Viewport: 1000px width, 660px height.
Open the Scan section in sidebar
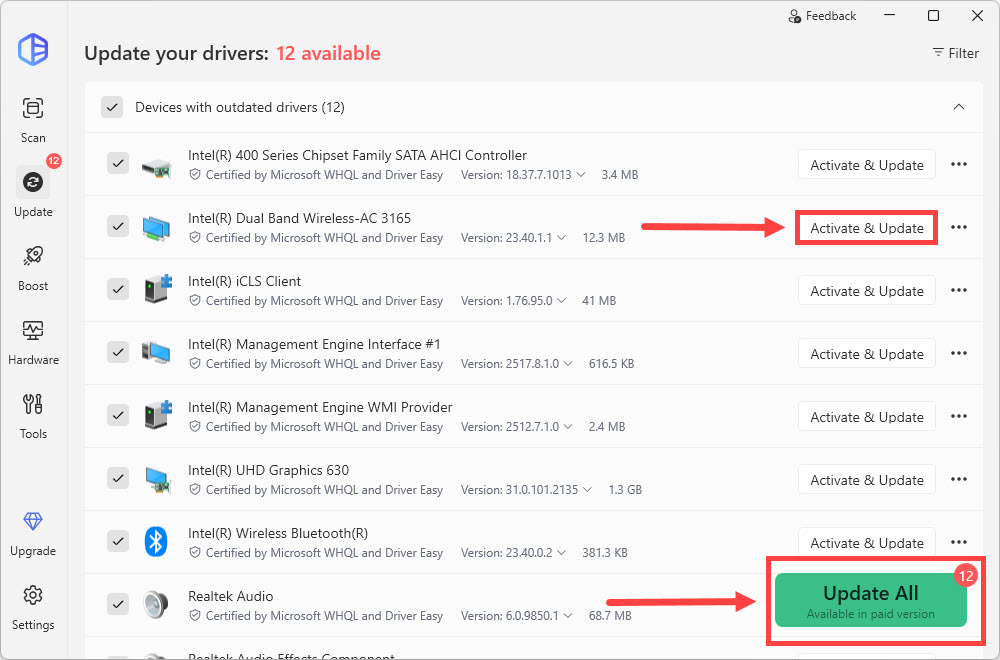click(33, 119)
